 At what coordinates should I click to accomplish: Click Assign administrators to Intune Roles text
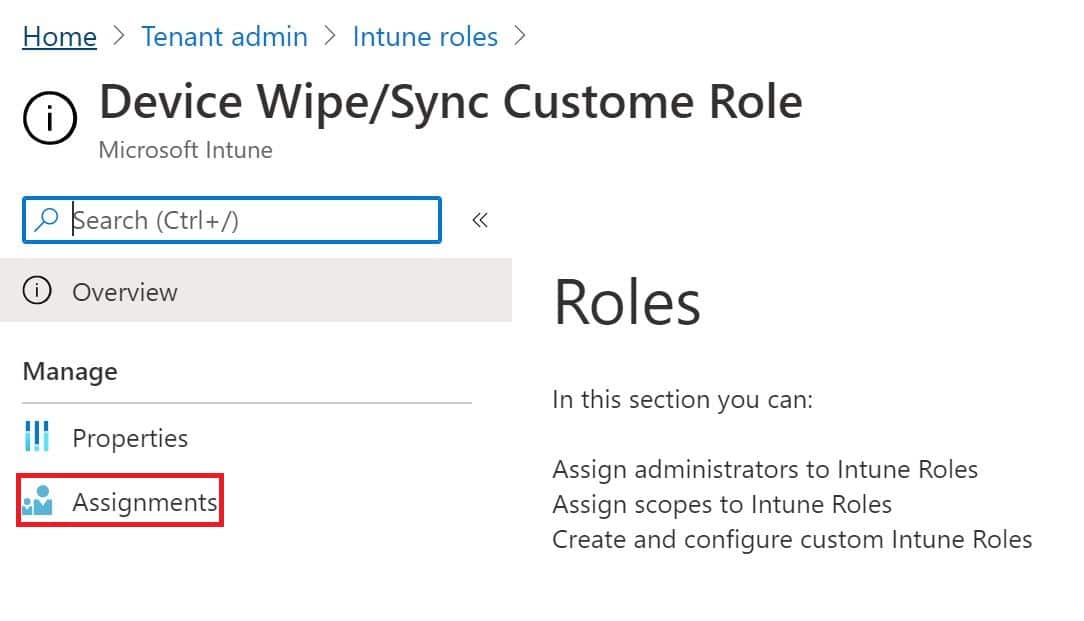pyautogui.click(x=765, y=469)
